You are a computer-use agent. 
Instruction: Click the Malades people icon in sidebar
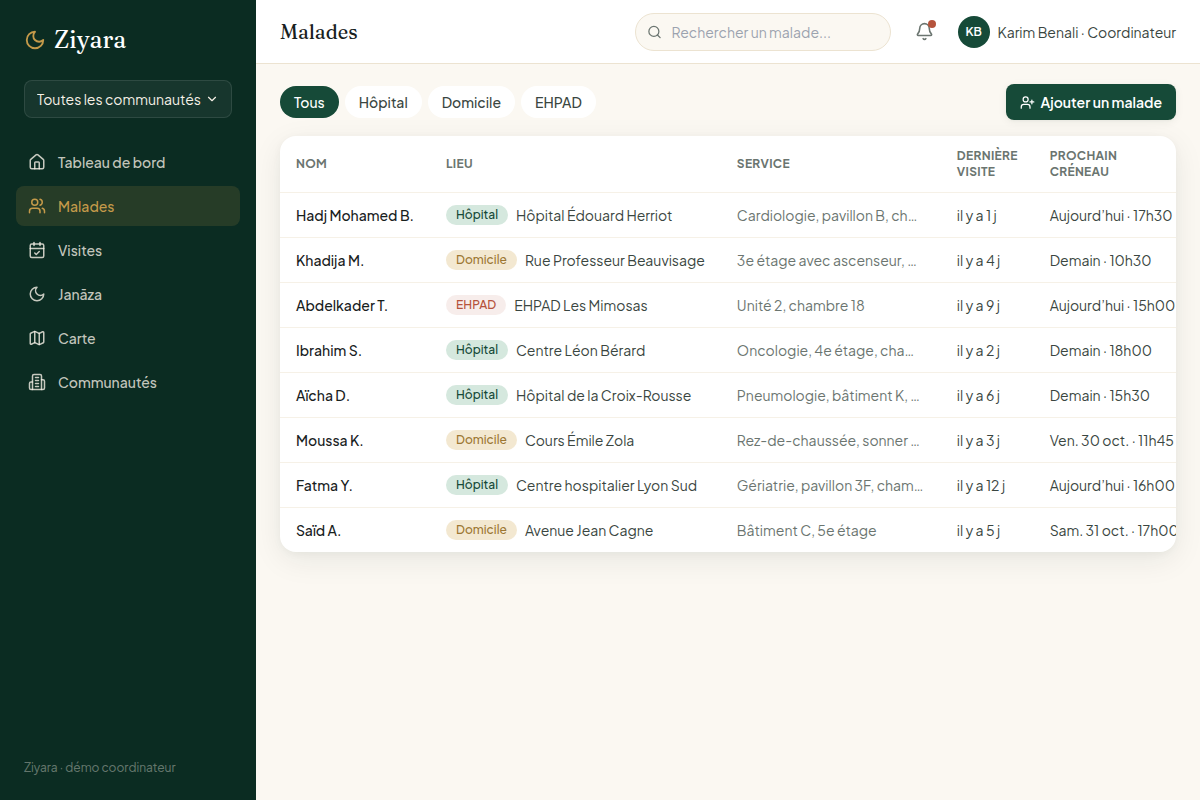click(x=37, y=206)
